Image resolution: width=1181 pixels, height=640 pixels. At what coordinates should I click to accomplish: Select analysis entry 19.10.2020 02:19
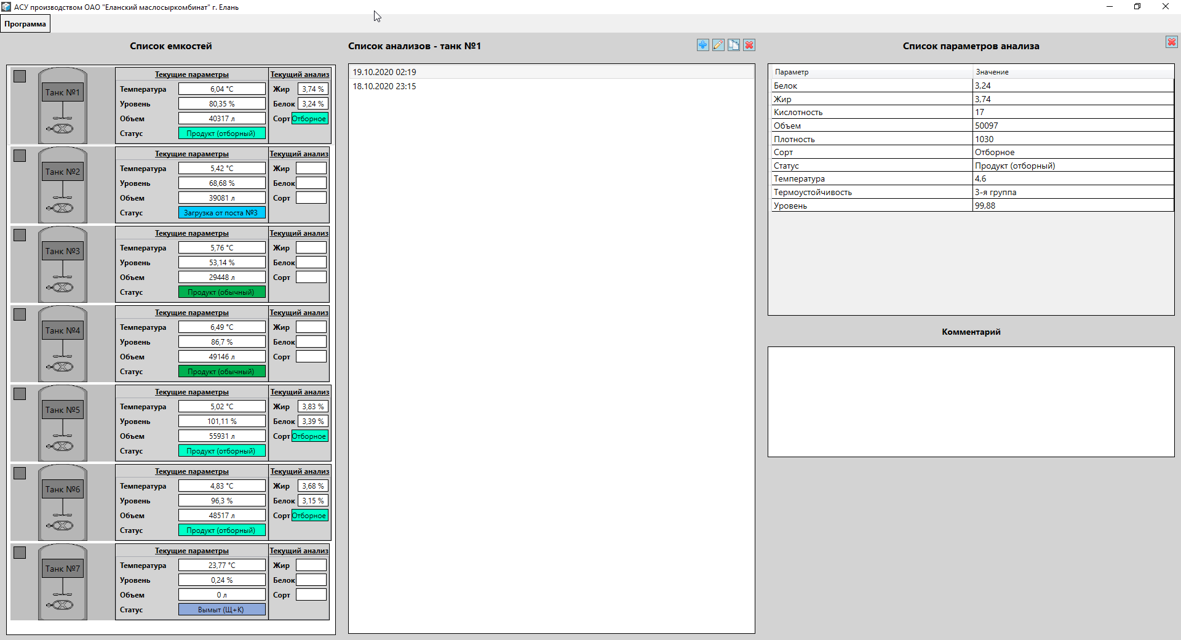click(384, 72)
